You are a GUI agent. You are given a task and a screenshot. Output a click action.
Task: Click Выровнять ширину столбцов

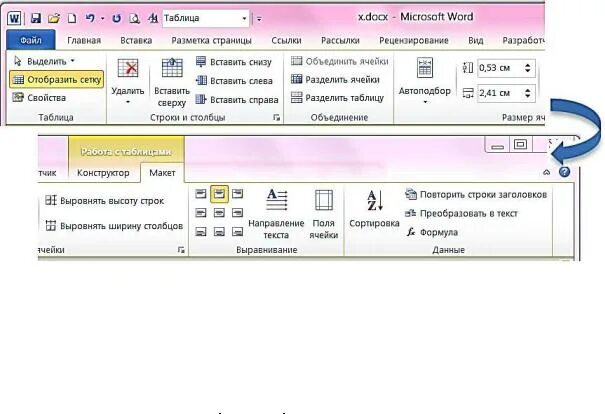[113, 226]
